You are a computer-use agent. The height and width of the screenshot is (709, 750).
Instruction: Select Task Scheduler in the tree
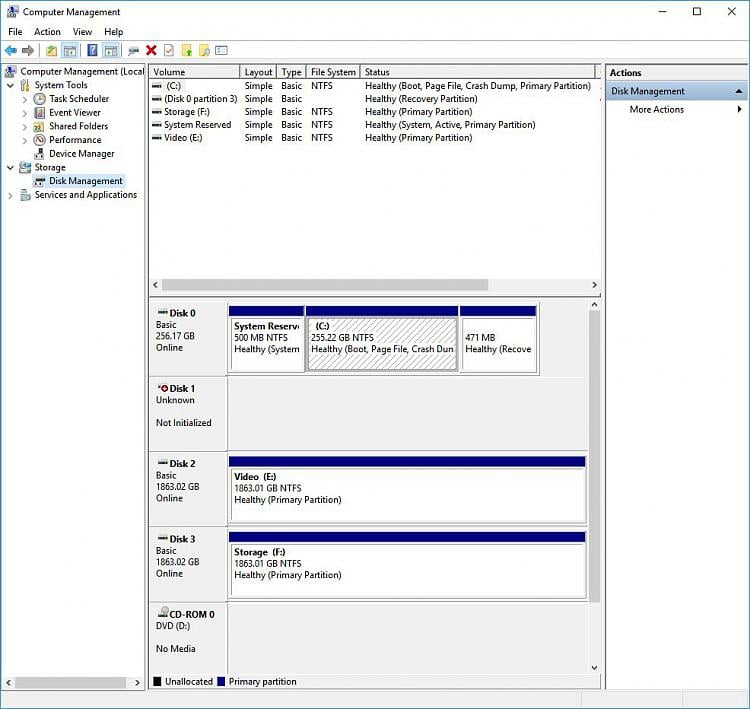(x=79, y=99)
